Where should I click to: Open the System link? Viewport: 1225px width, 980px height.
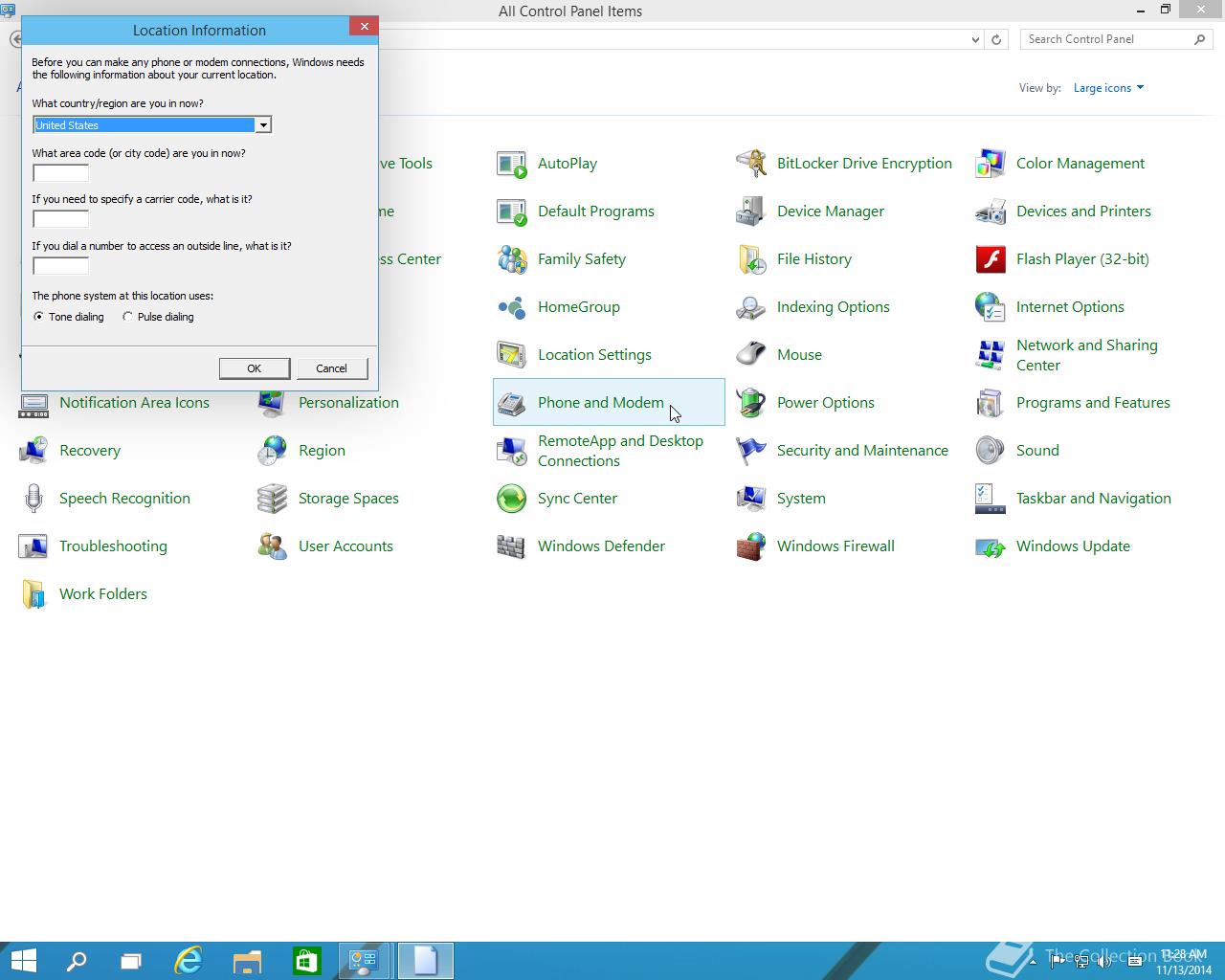(x=801, y=499)
